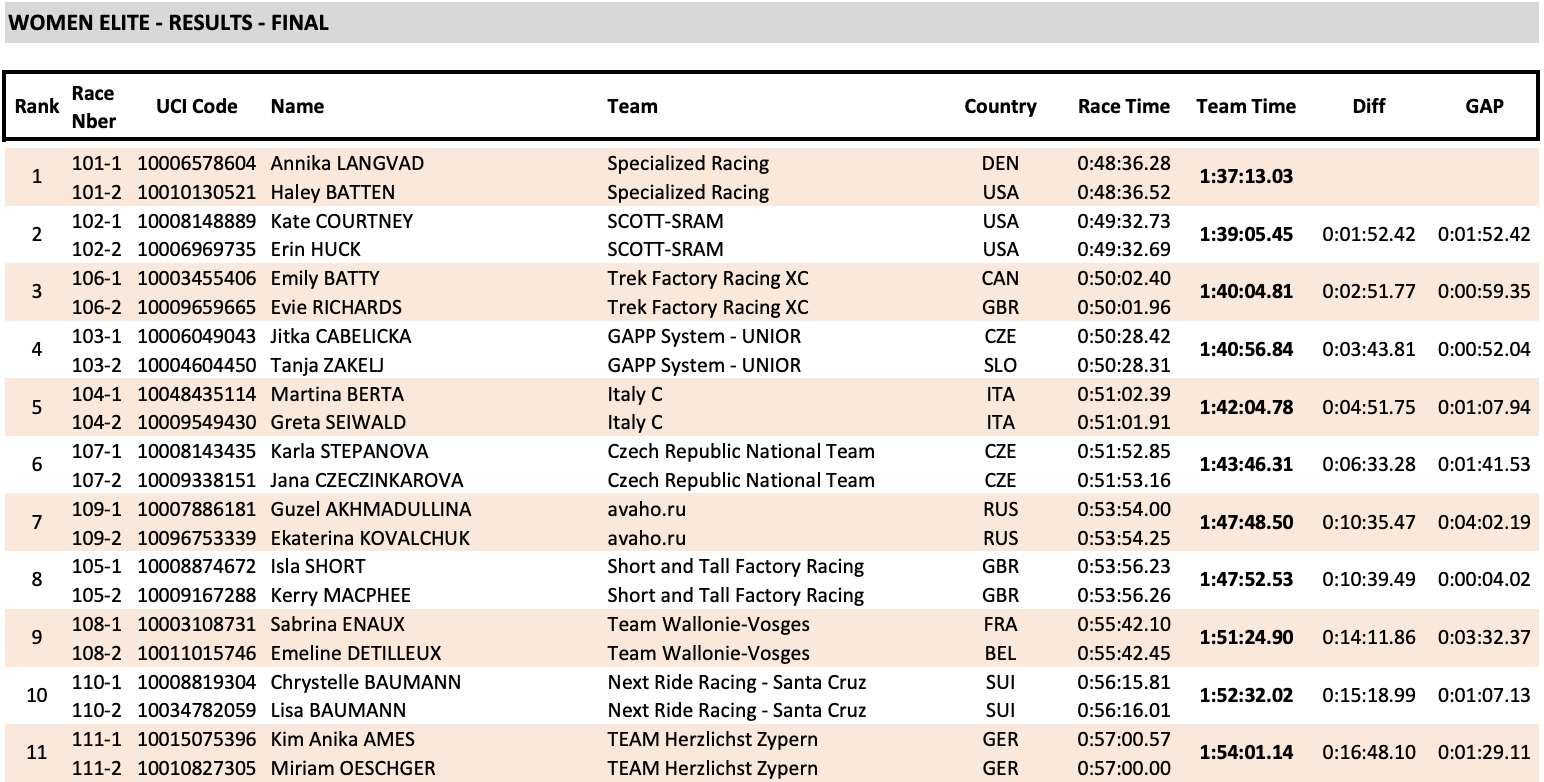Screen dimensions: 1544x782
Task: Click the Diff value 0:01:52.42
Action: point(1369,235)
